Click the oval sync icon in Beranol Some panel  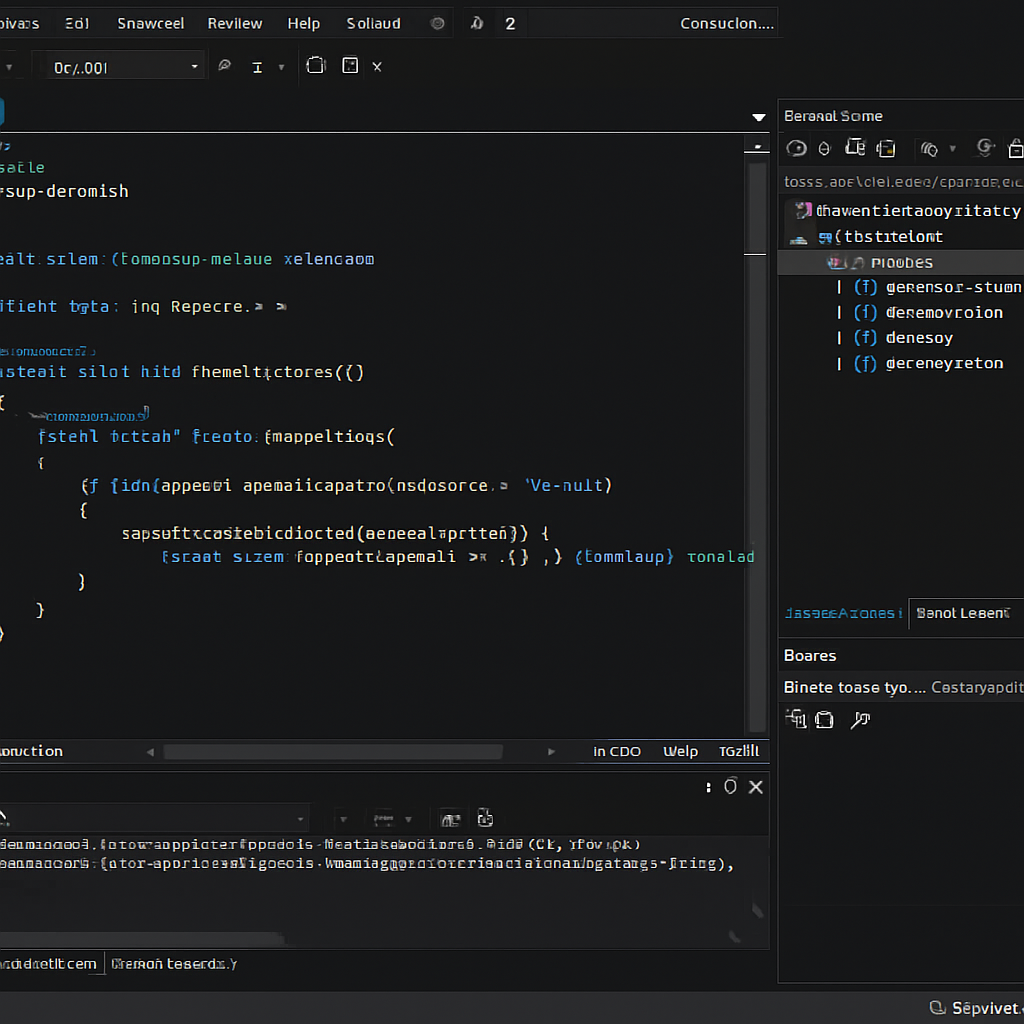(796, 149)
